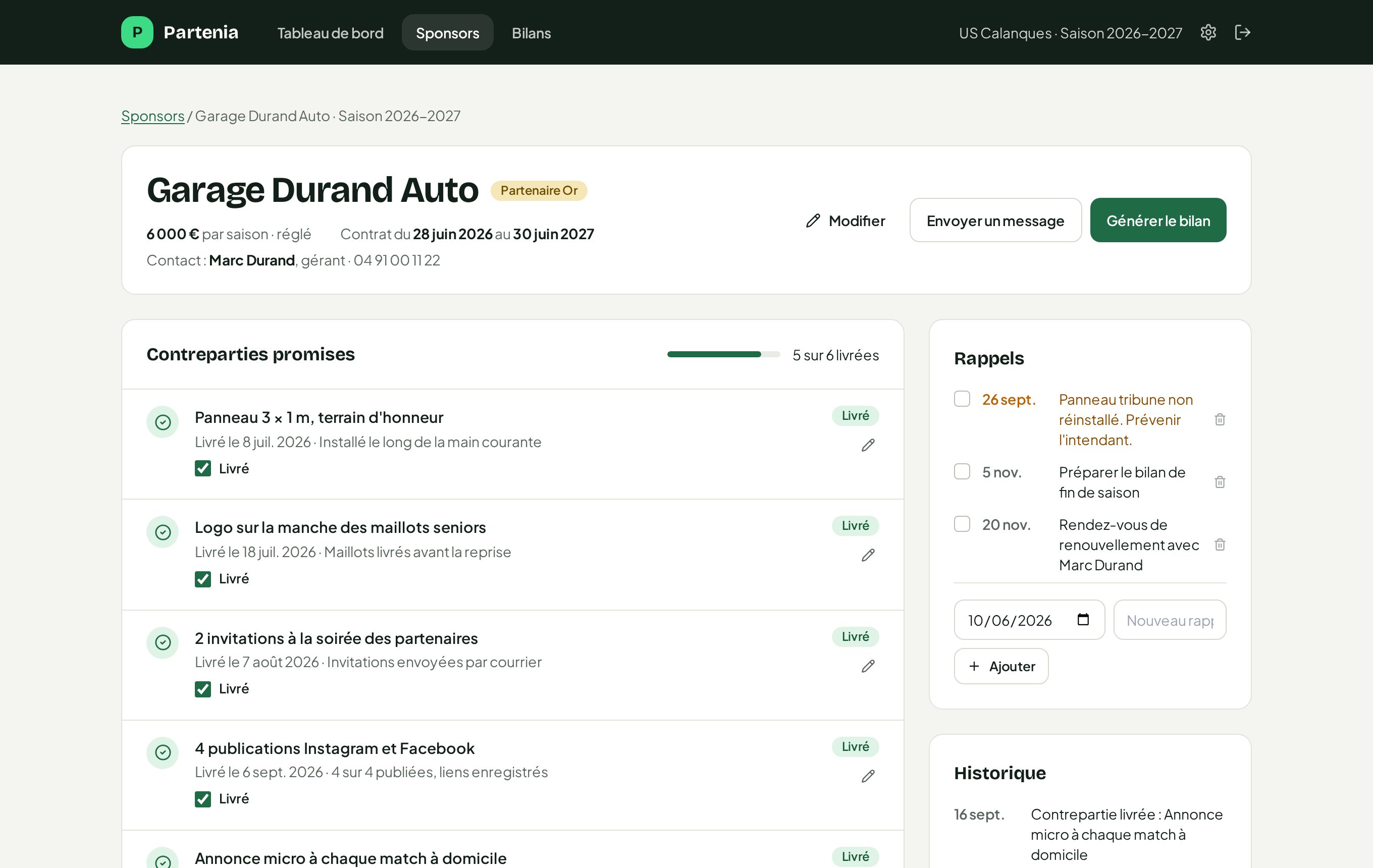The image size is (1373, 868).
Task: Focus the 10/06/2026 date field
Action: (x=1029, y=620)
